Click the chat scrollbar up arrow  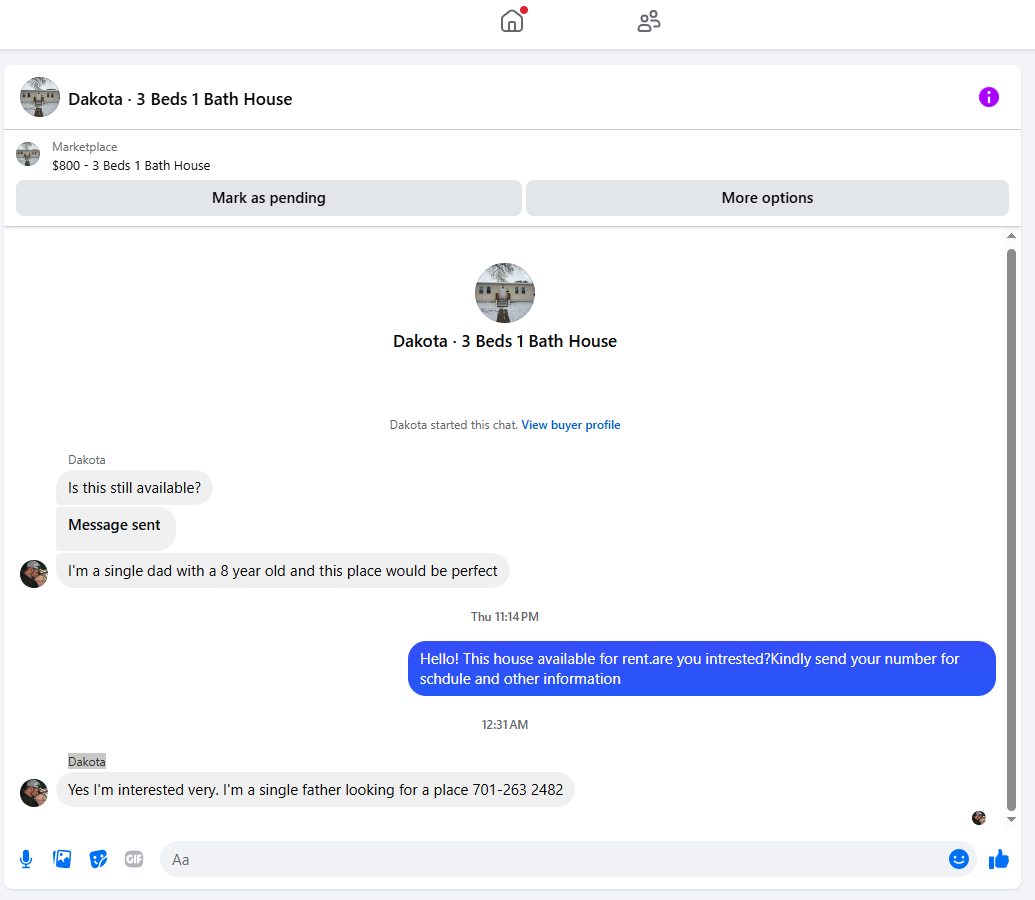[x=1011, y=236]
